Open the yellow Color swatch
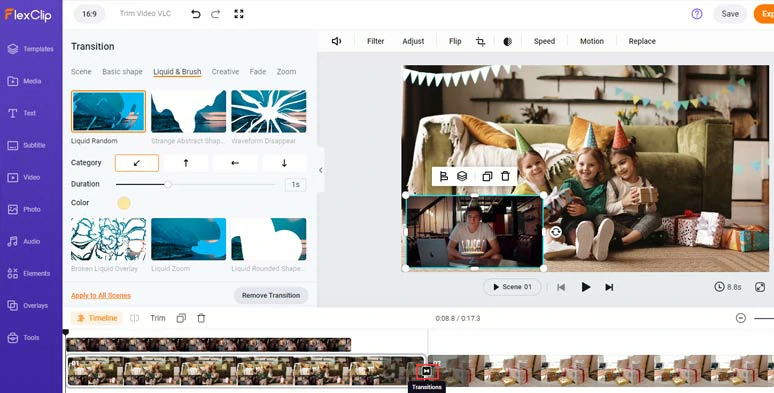The image size is (774, 393). (x=124, y=203)
